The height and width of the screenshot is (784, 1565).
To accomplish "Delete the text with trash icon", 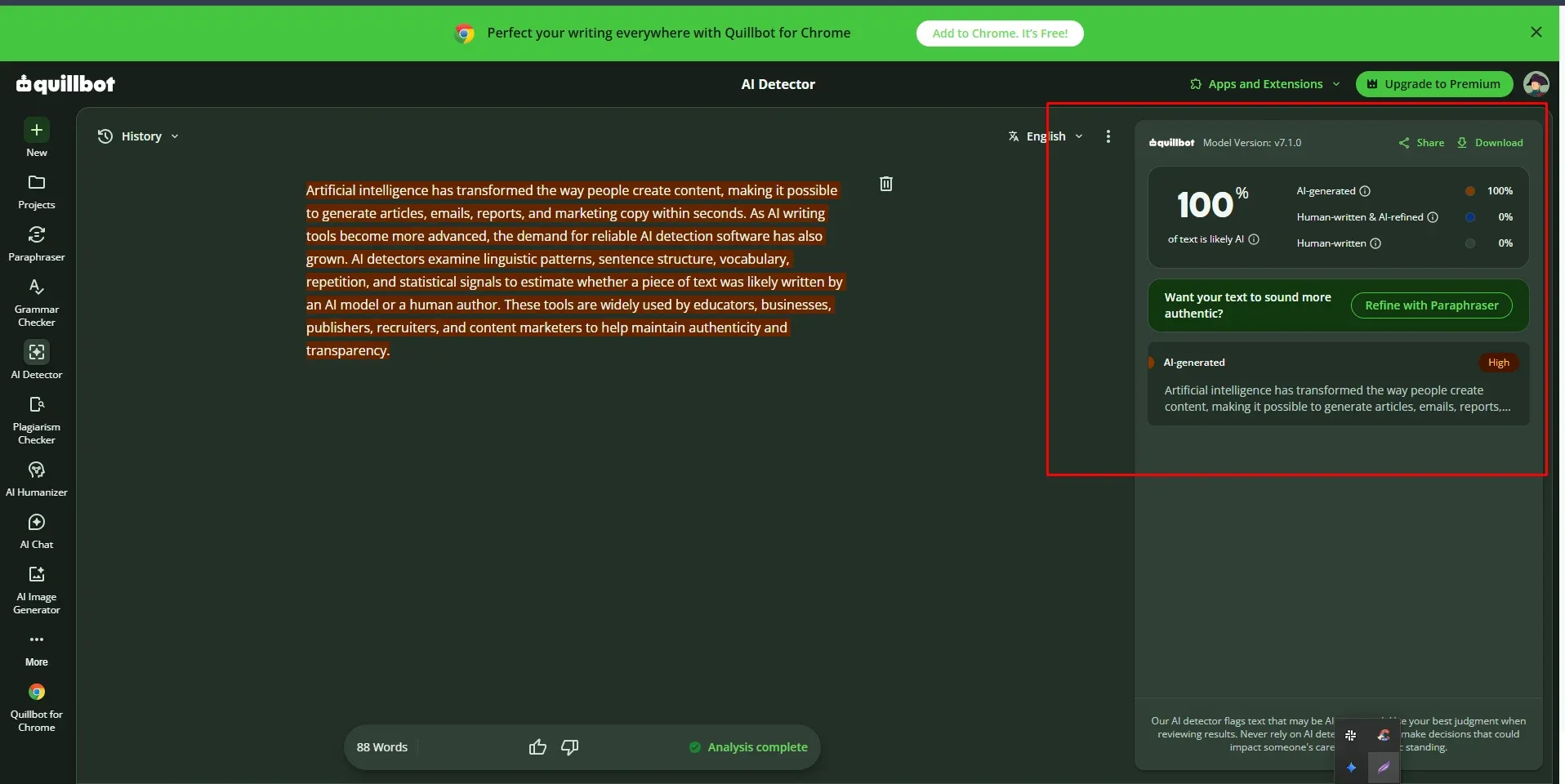I will [886, 184].
